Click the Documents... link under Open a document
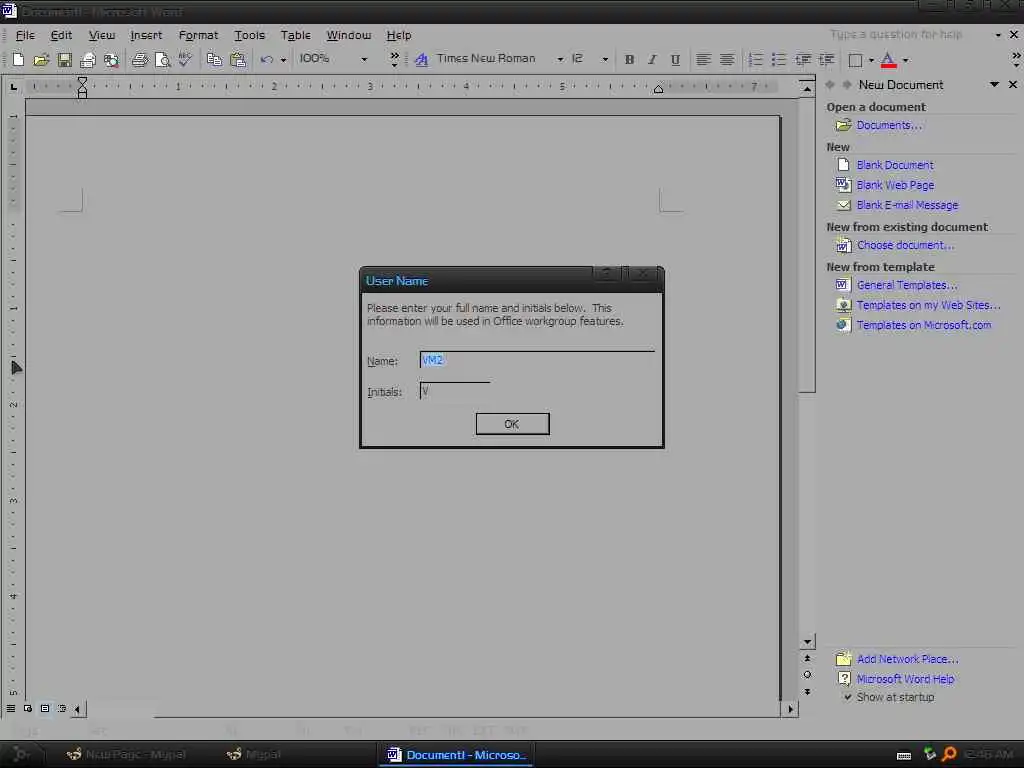This screenshot has height=768, width=1024. click(x=889, y=125)
